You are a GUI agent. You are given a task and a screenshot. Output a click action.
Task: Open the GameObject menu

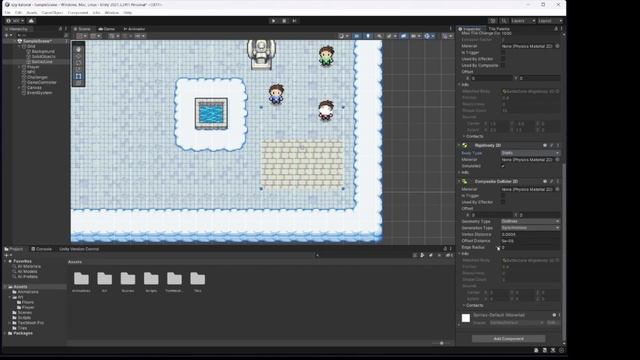(52, 13)
